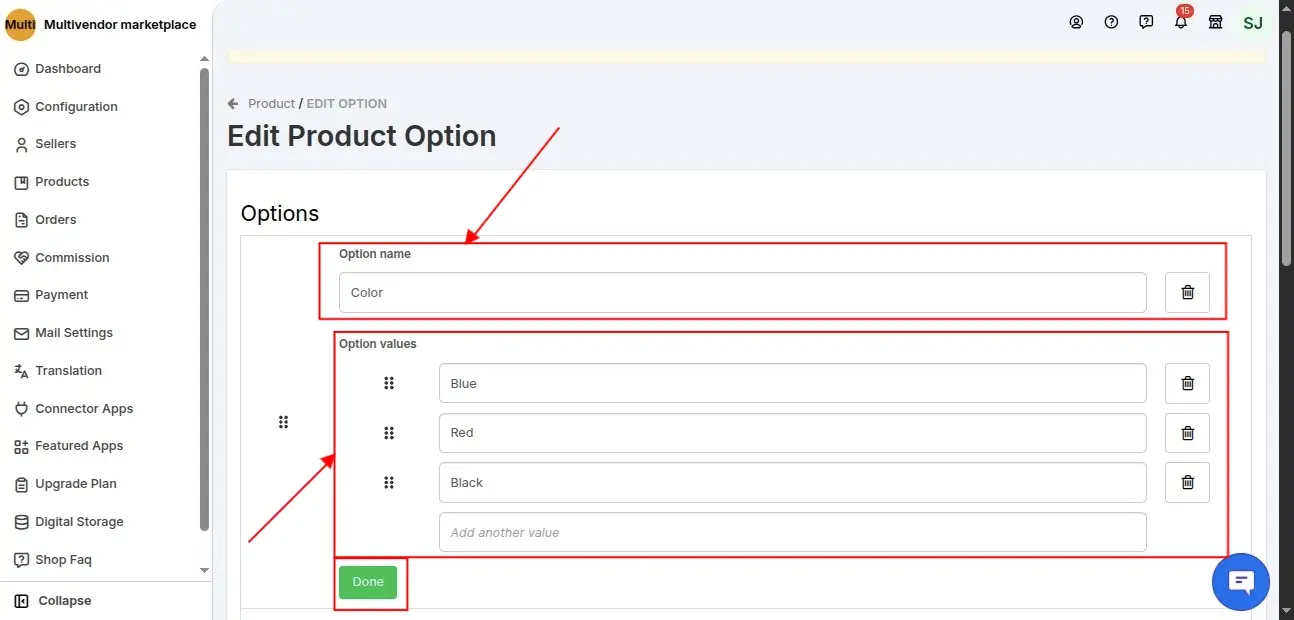Focus the Add another value field
The width and height of the screenshot is (1294, 620).
(x=792, y=532)
